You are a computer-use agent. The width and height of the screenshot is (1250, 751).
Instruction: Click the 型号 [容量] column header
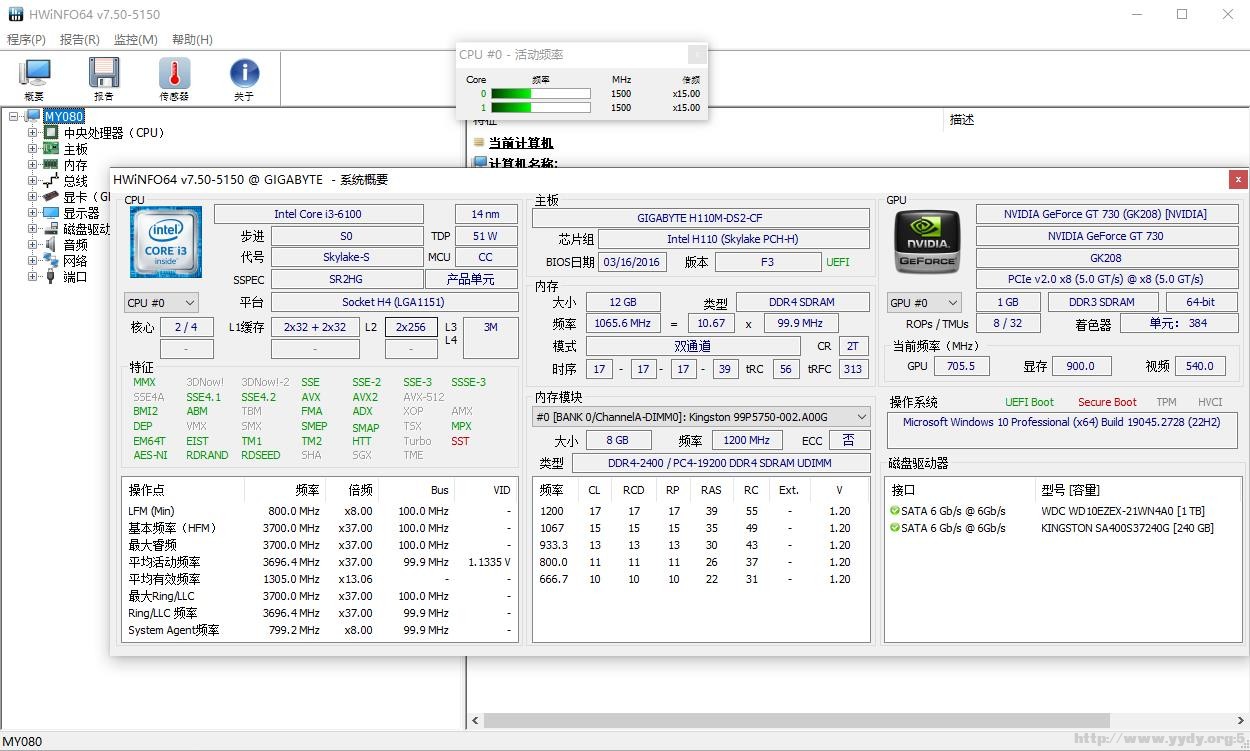point(1070,490)
